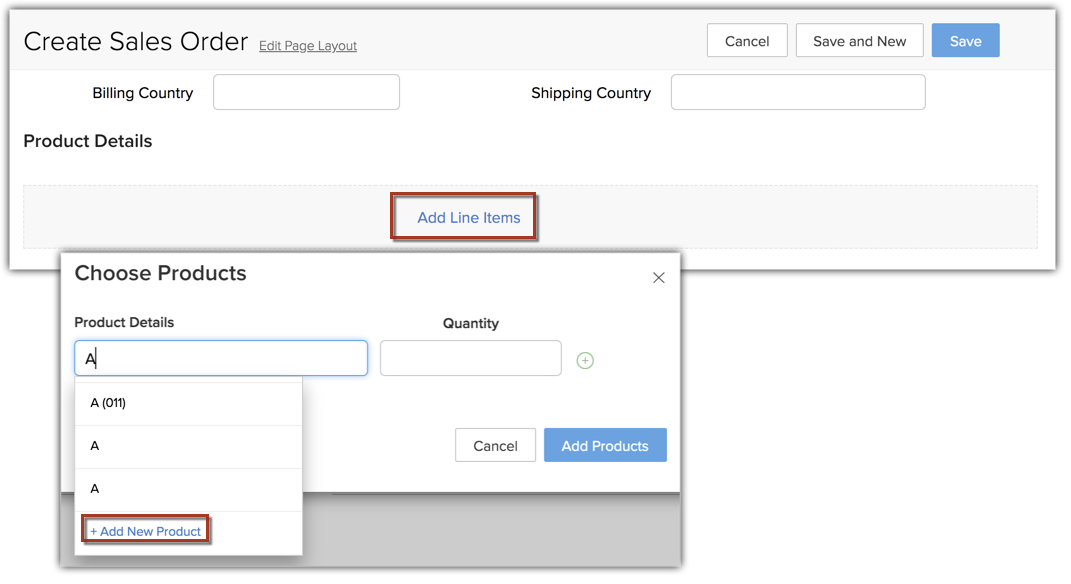Close the Choose Products dialog

point(658,278)
